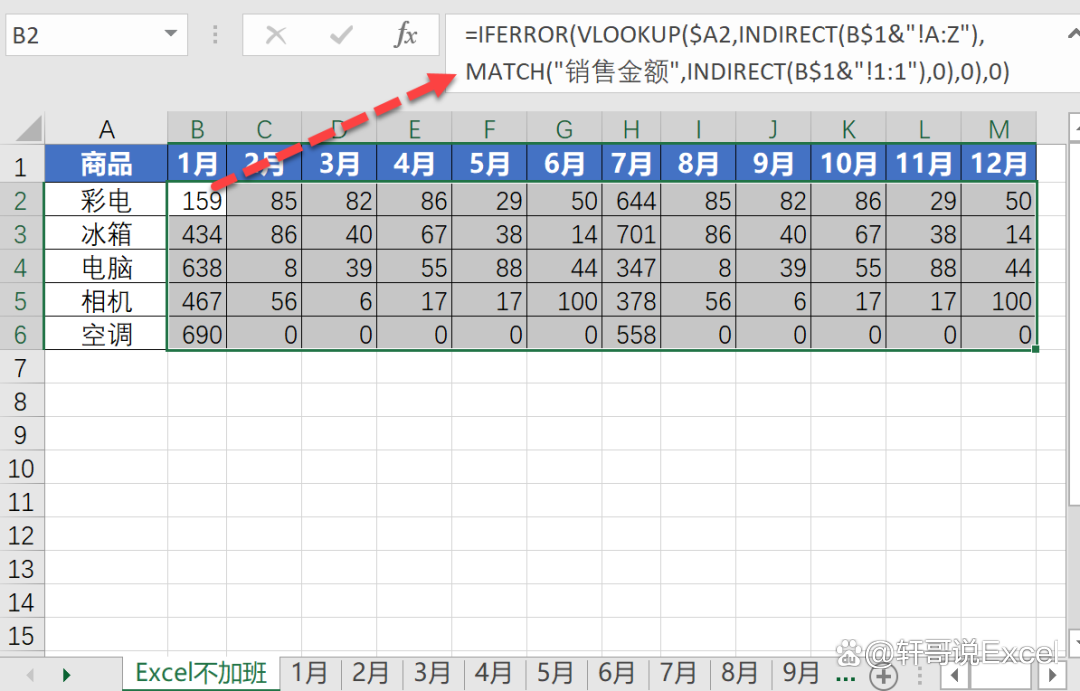Select column M header
This screenshot has height=691, width=1080.
point(999,129)
